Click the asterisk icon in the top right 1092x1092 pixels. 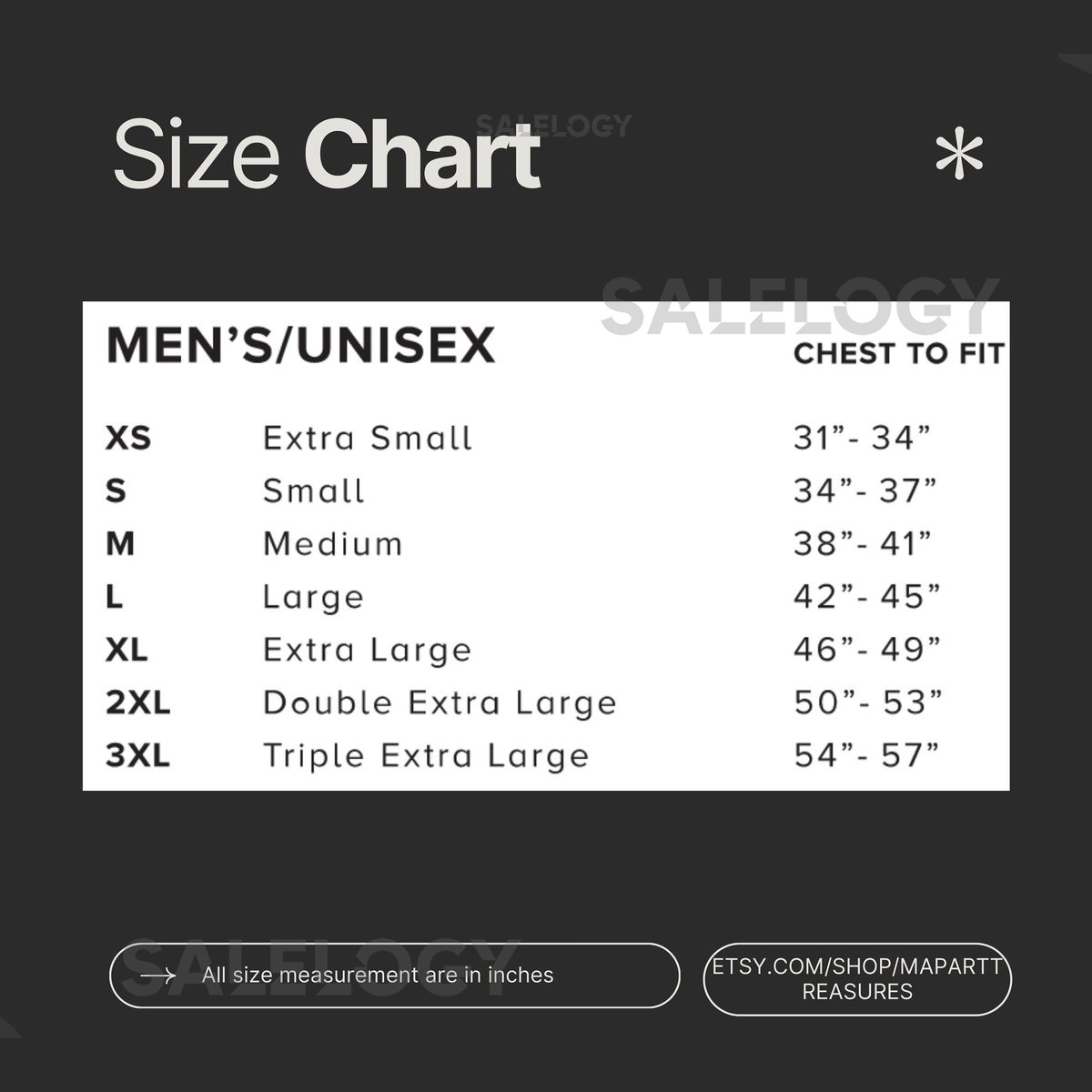pyautogui.click(x=959, y=157)
